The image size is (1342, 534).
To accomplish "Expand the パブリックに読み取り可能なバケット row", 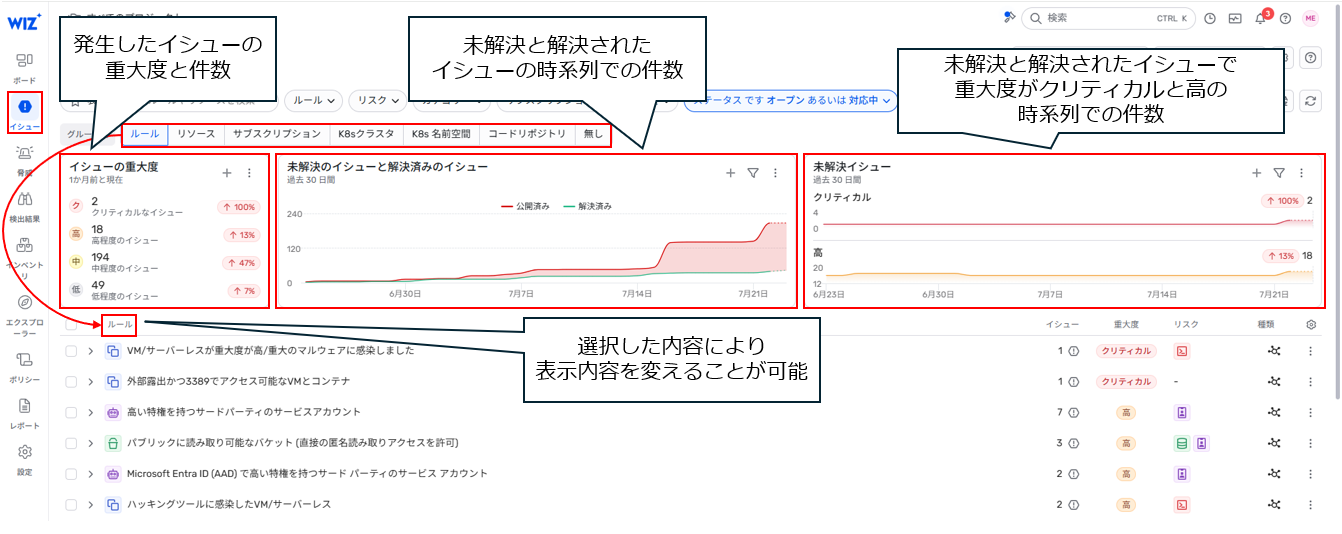I will (x=90, y=443).
